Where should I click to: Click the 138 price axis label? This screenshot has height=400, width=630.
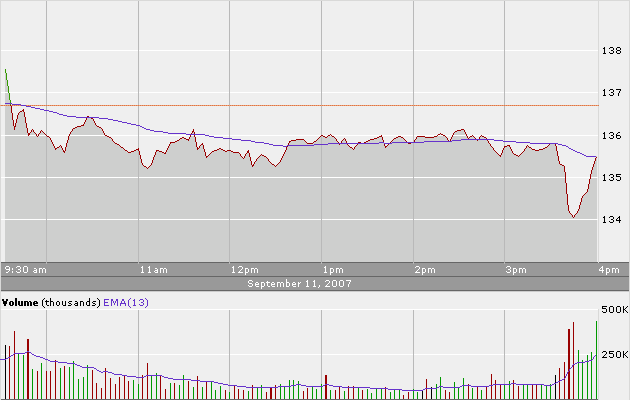pos(612,51)
